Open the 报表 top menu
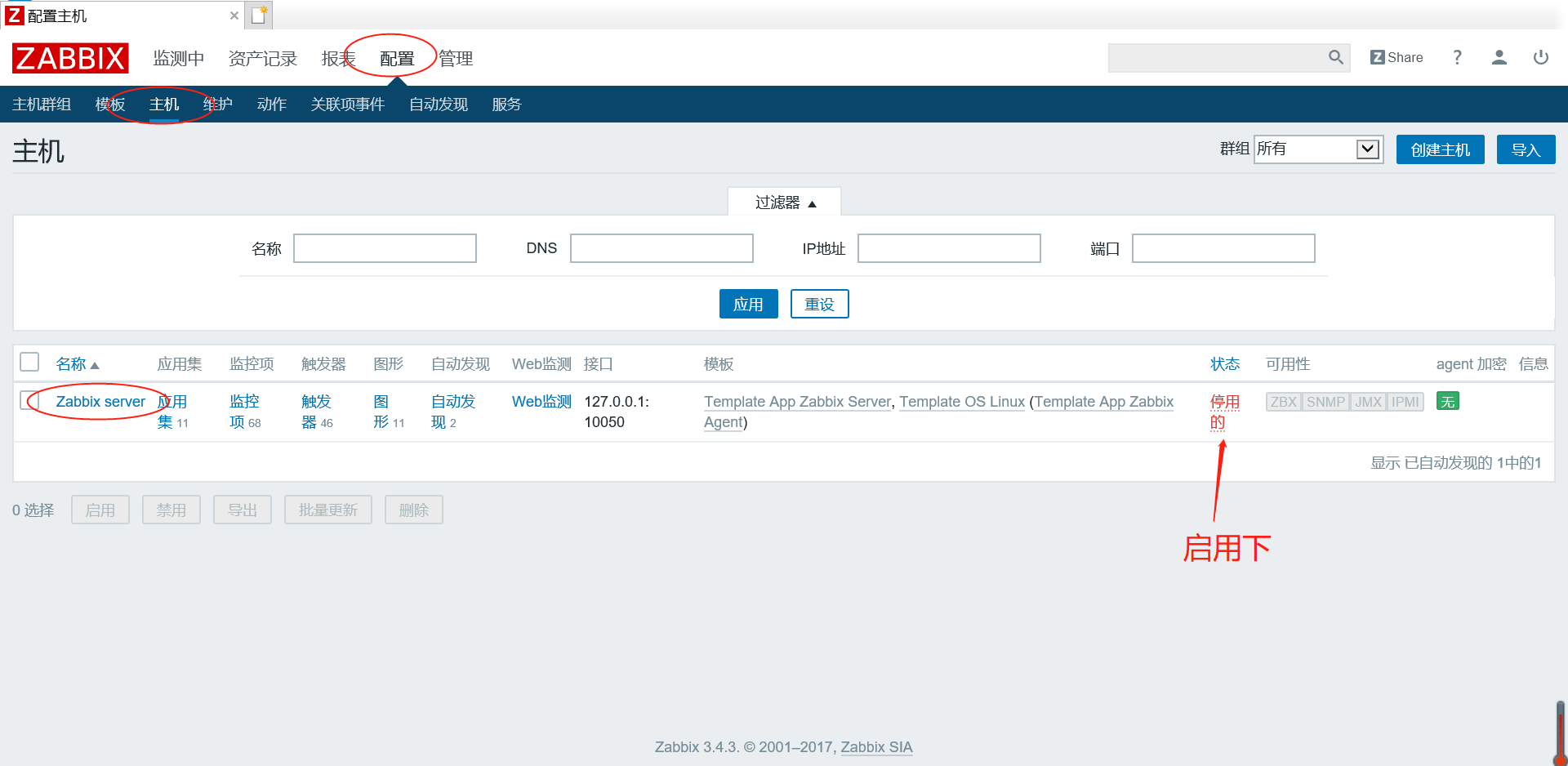1568x766 pixels. coord(338,58)
